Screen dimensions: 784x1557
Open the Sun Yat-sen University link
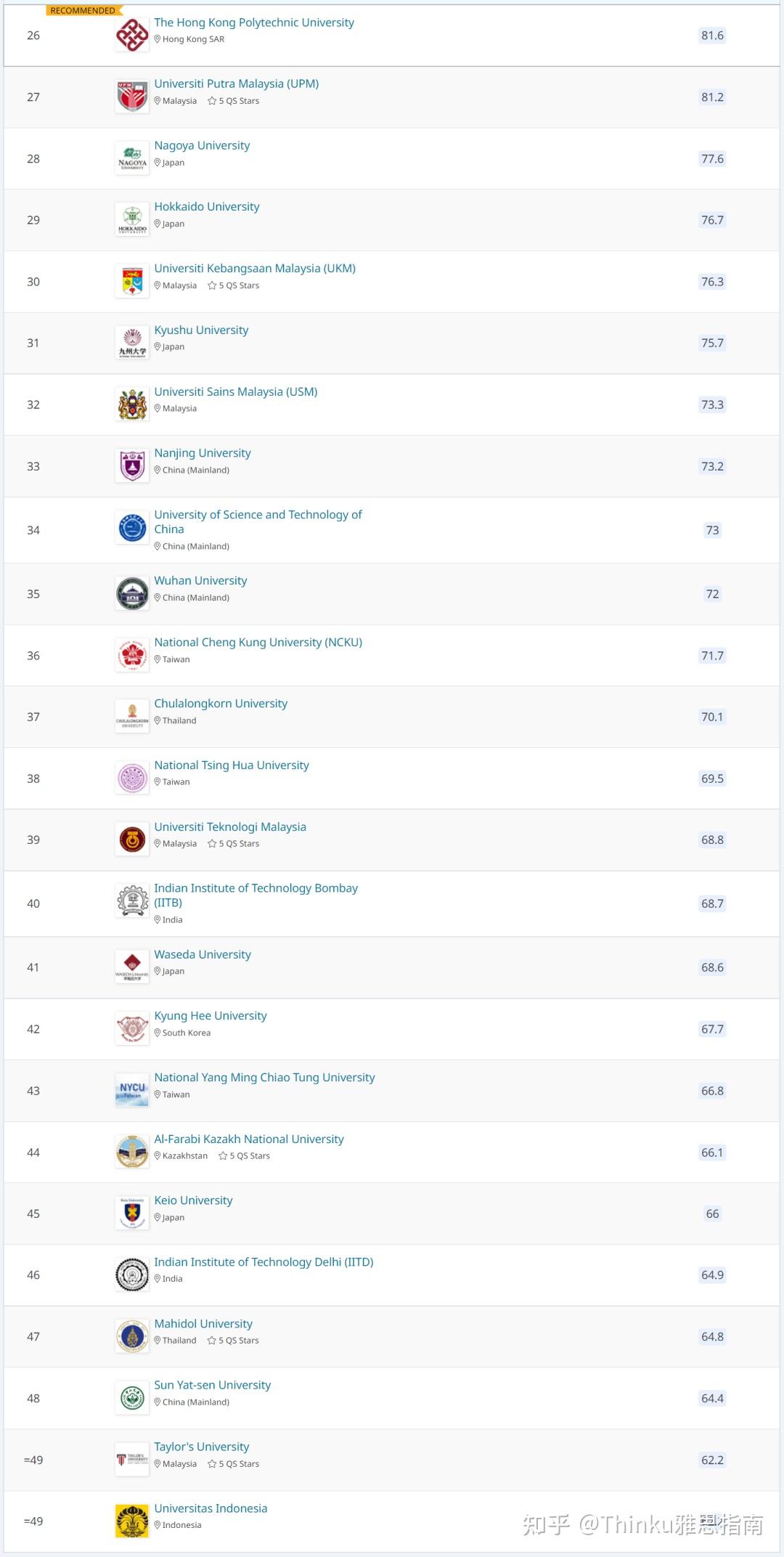tap(212, 1386)
